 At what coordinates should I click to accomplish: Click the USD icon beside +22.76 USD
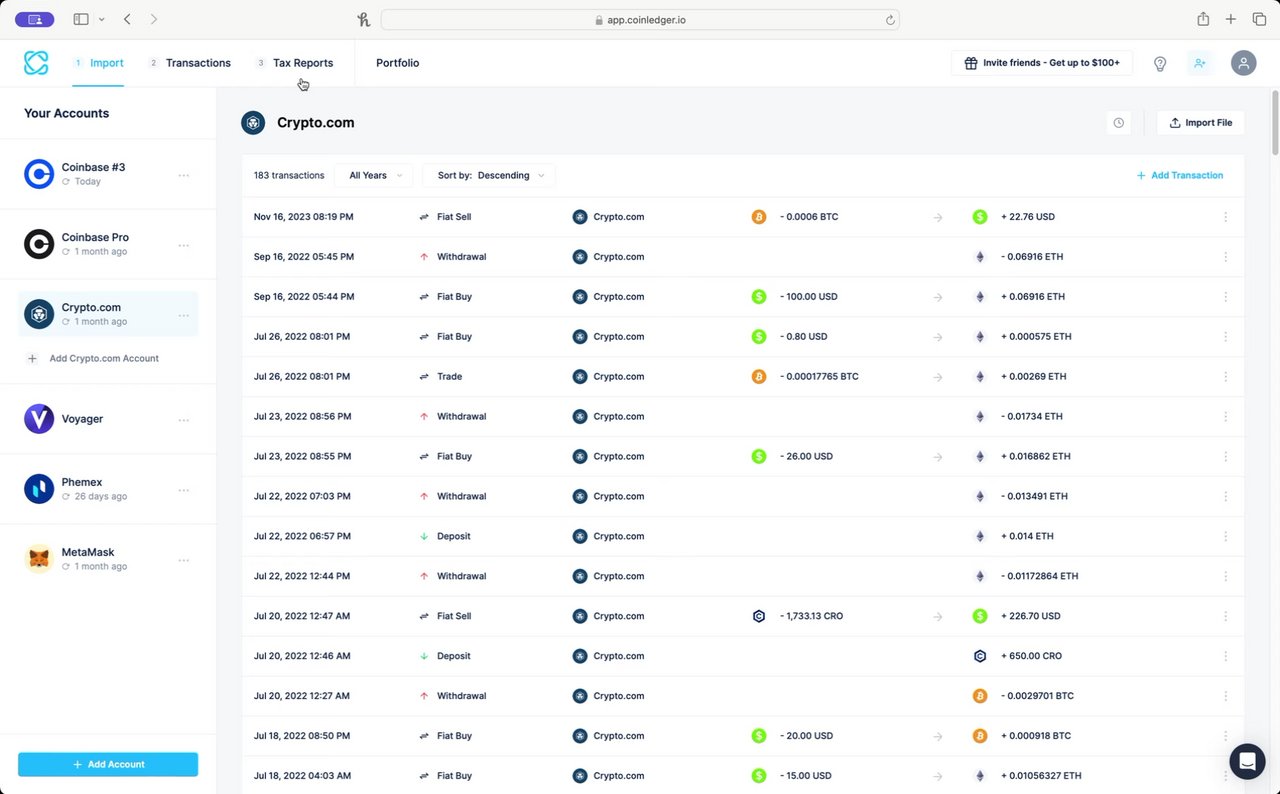[x=980, y=217]
